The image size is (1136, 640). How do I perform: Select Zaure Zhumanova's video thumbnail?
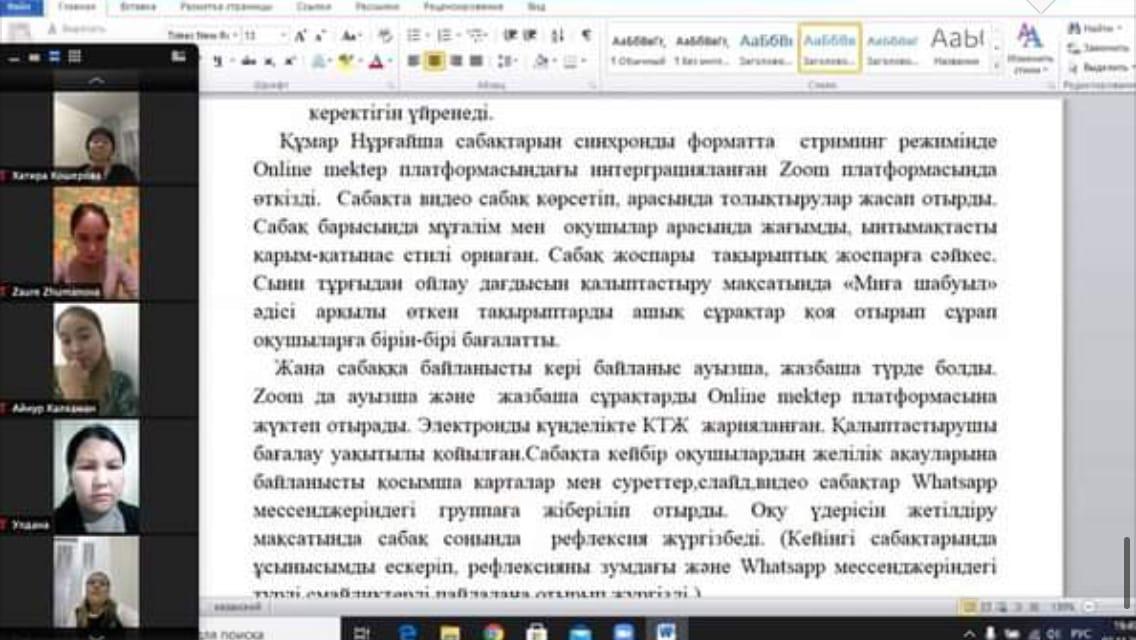pyautogui.click(x=96, y=239)
